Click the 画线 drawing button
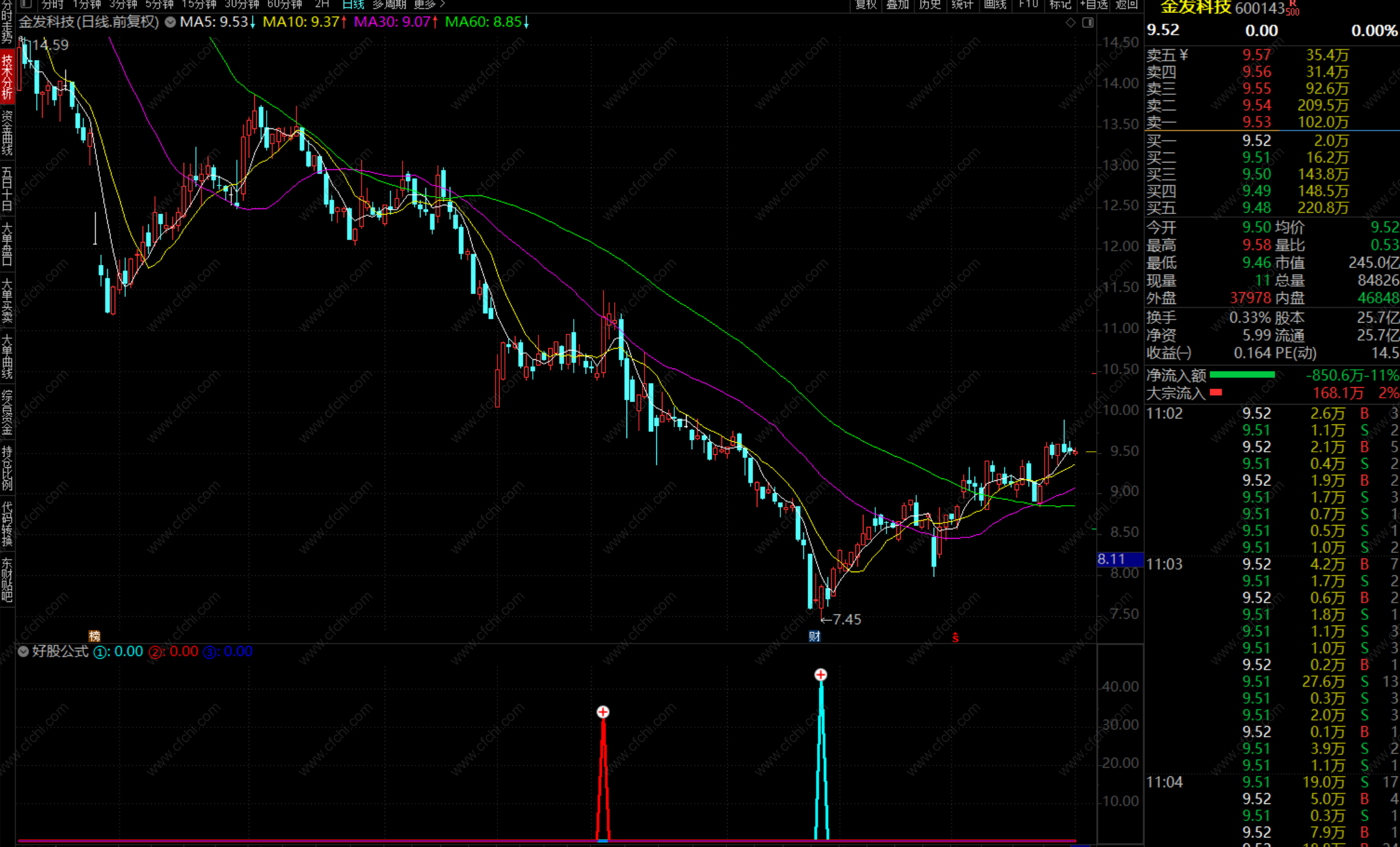1400x847 pixels. point(995,4)
